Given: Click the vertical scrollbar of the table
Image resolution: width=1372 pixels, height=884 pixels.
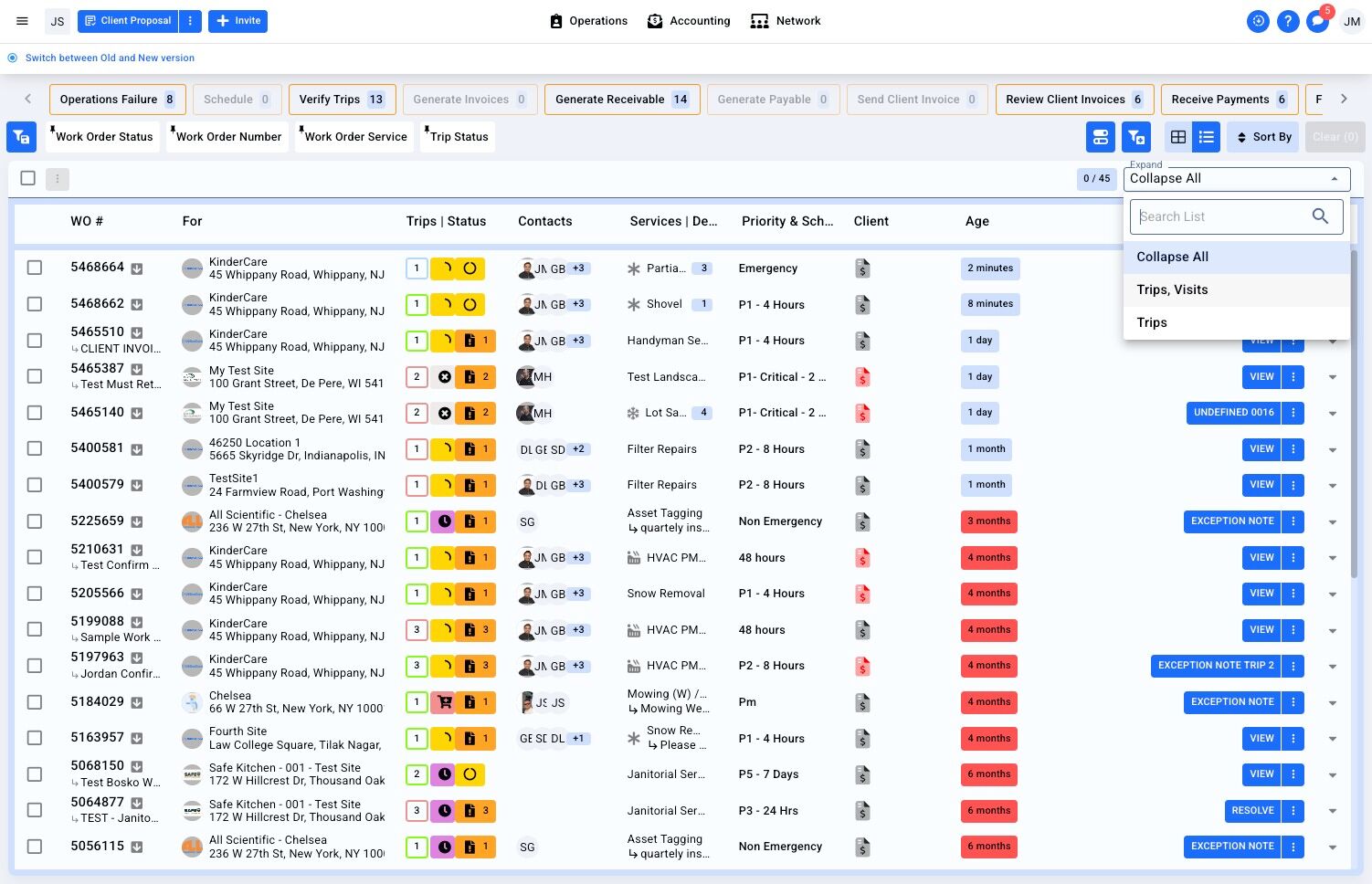Looking at the screenshot, I should coord(1354,457).
